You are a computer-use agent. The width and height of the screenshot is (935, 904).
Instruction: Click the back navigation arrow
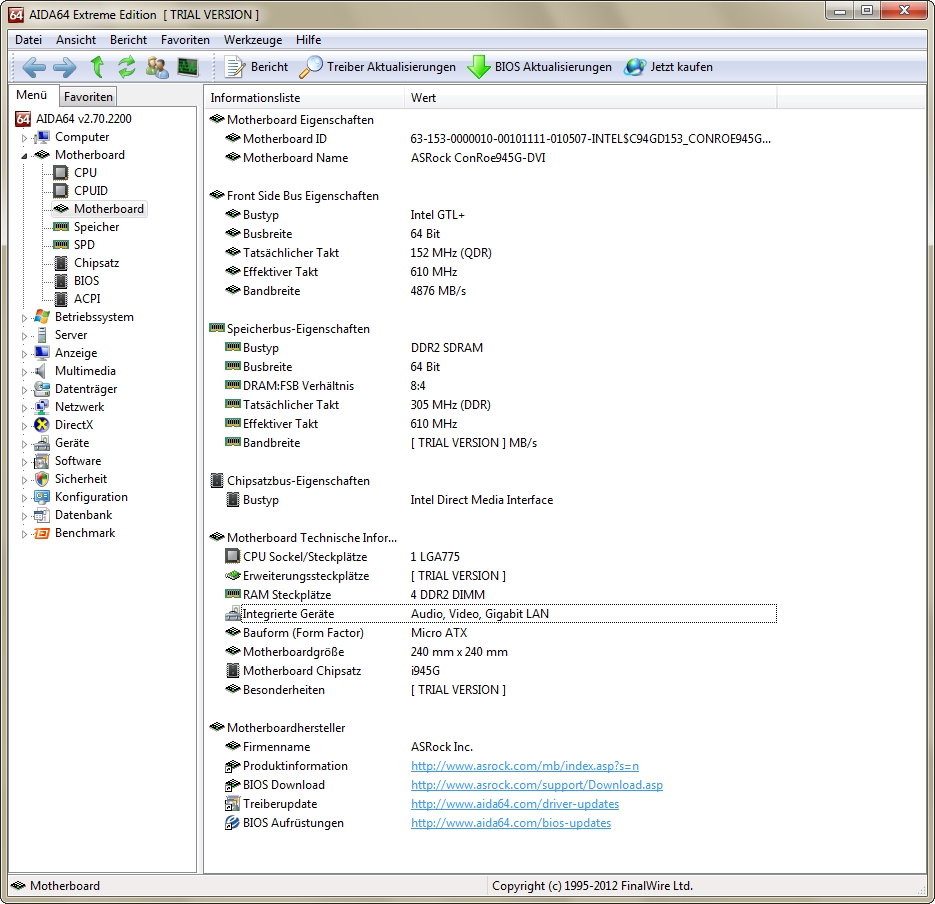(34, 67)
